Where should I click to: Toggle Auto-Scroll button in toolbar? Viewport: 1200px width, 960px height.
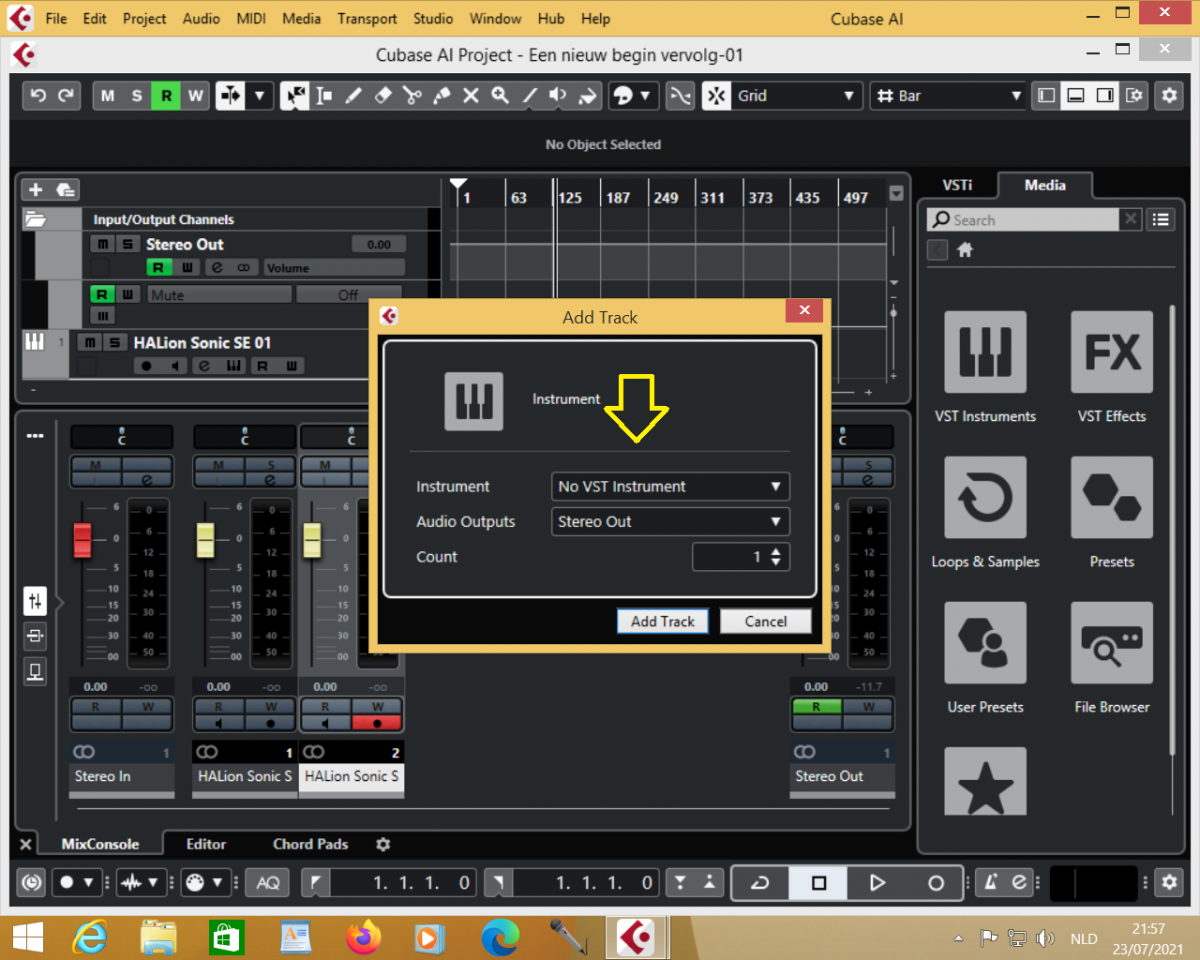pyautogui.click(x=230, y=96)
